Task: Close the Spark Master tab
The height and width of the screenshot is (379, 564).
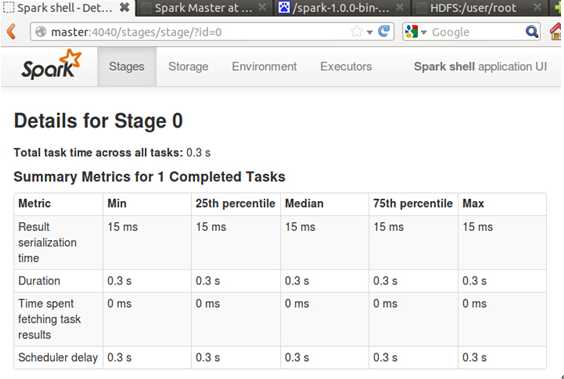Action: (x=262, y=7)
